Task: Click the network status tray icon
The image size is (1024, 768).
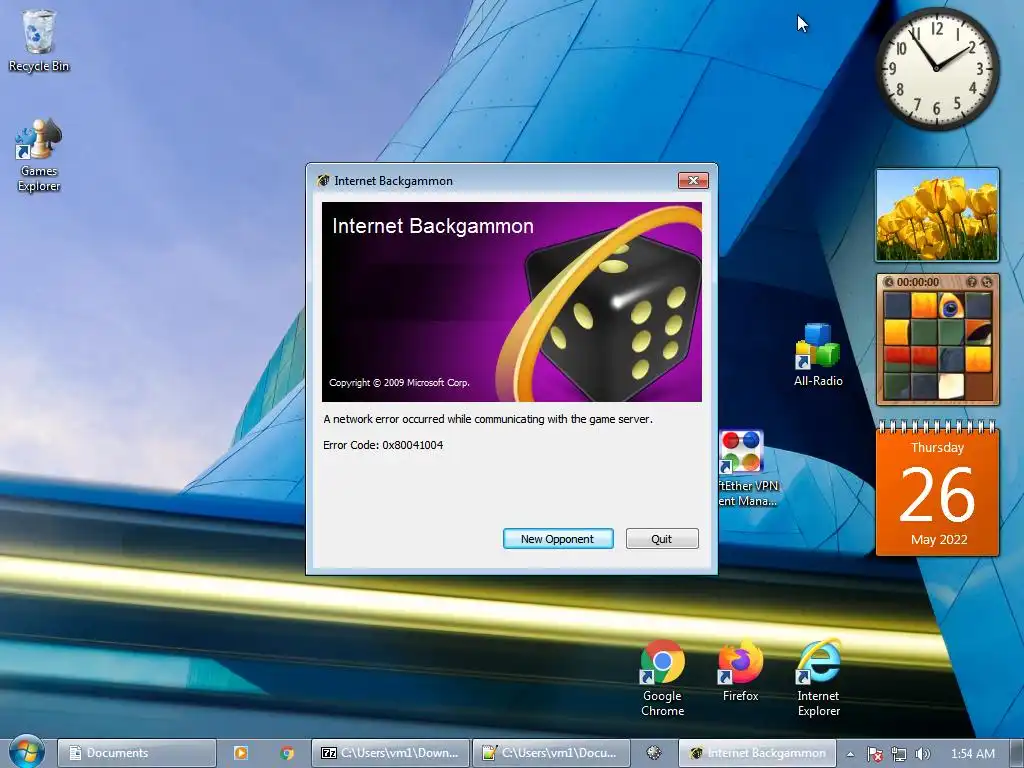Action: click(899, 754)
